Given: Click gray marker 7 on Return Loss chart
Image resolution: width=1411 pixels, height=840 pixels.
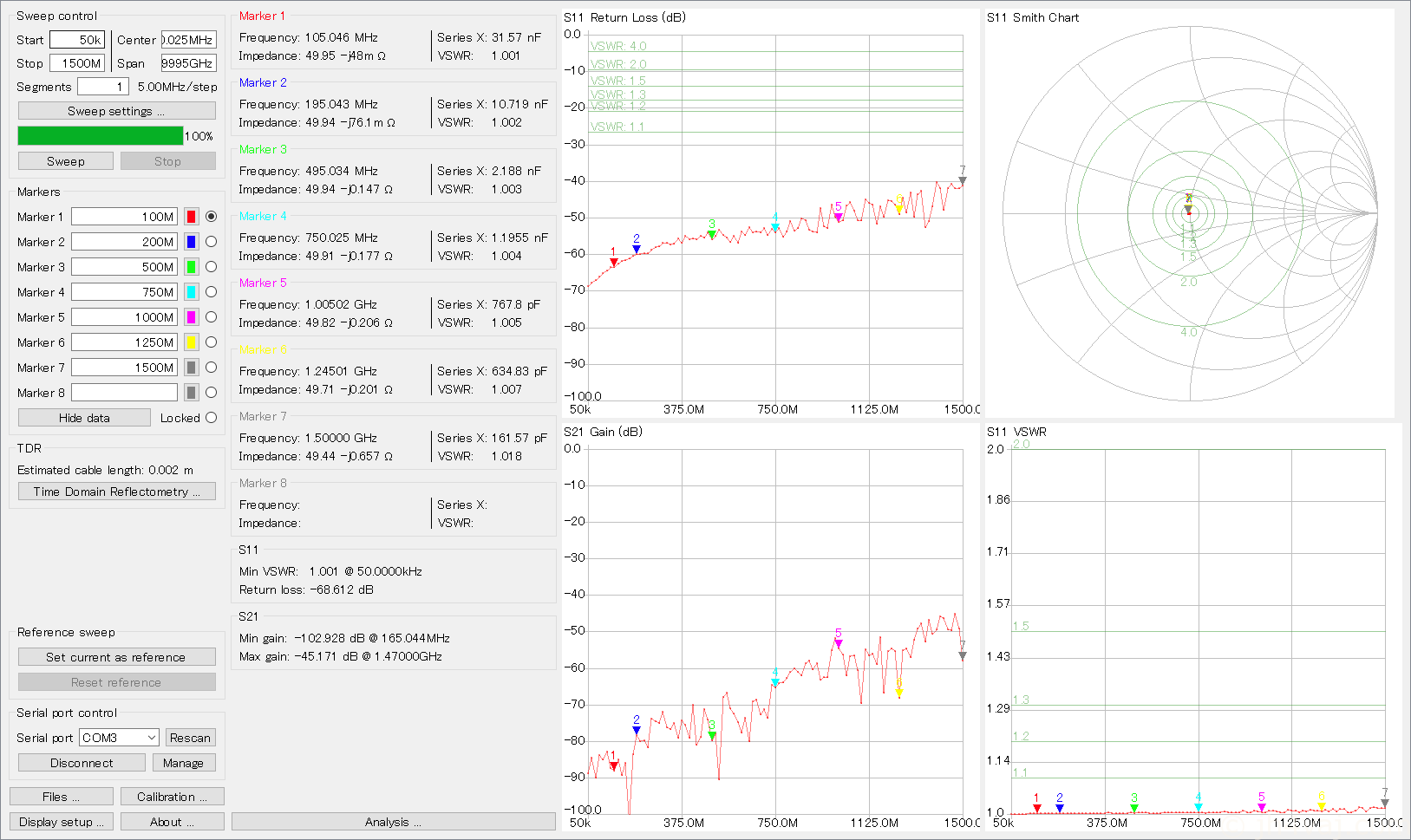Looking at the screenshot, I should click(962, 181).
